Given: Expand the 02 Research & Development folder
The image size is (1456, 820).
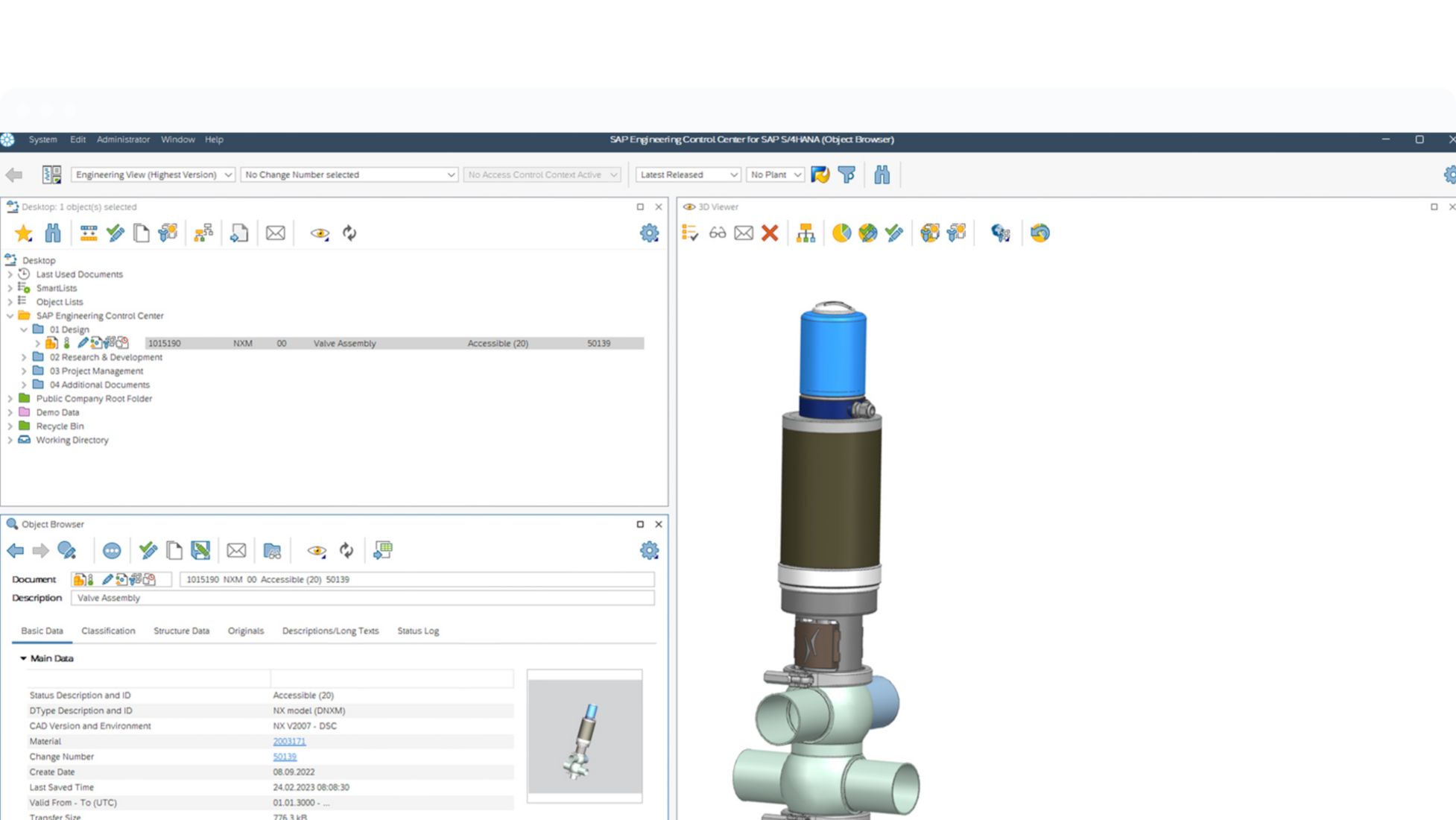Looking at the screenshot, I should (x=24, y=357).
